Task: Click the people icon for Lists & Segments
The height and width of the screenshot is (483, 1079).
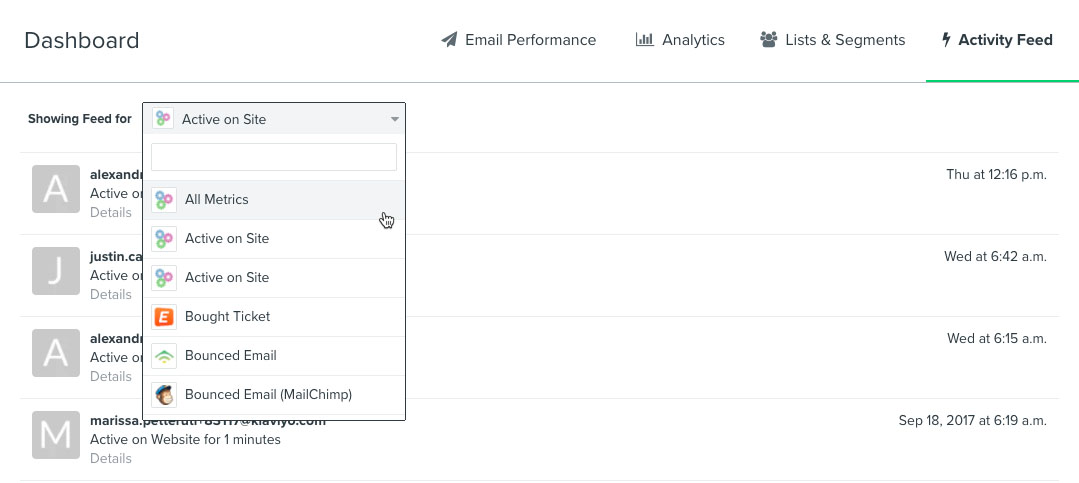Action: click(768, 40)
